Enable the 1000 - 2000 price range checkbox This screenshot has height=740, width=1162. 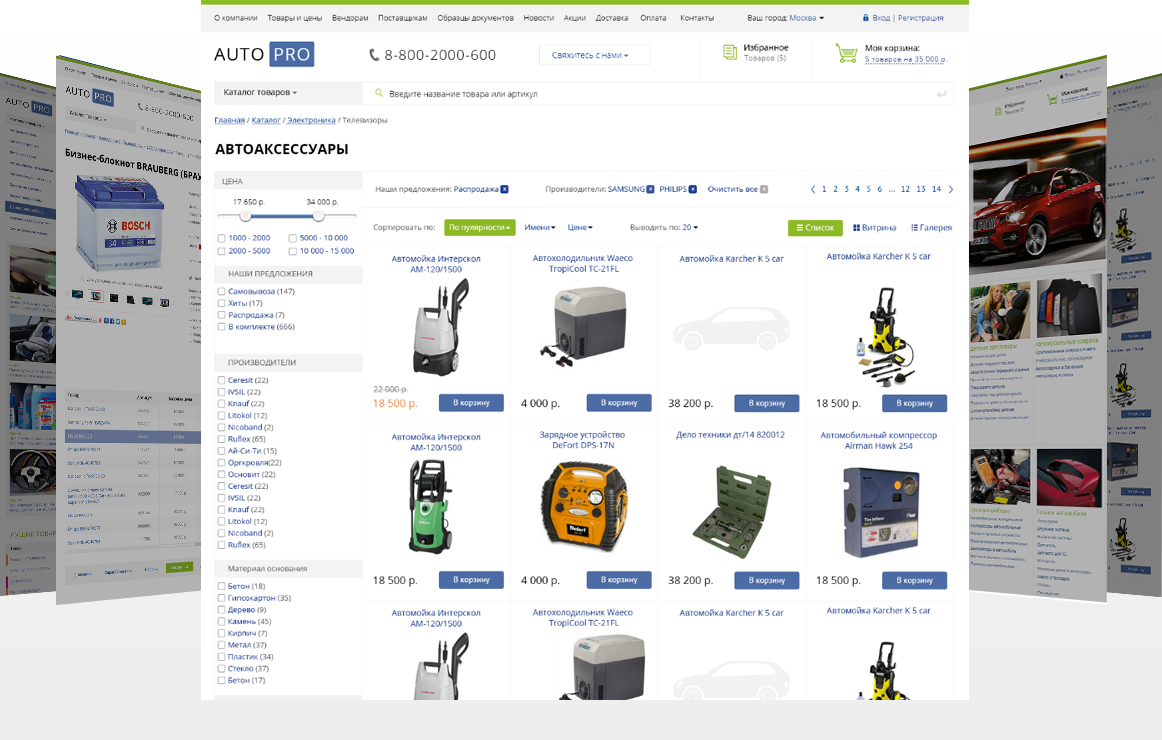coord(221,238)
